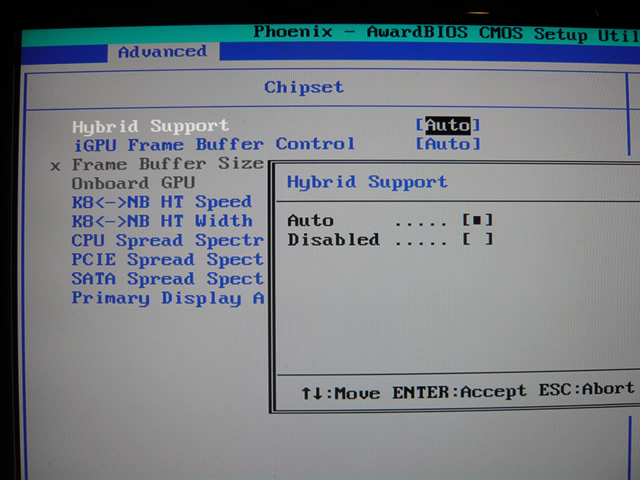Select K8<->NB HT Speed entry
Image resolution: width=640 pixels, height=480 pixels.
162,202
